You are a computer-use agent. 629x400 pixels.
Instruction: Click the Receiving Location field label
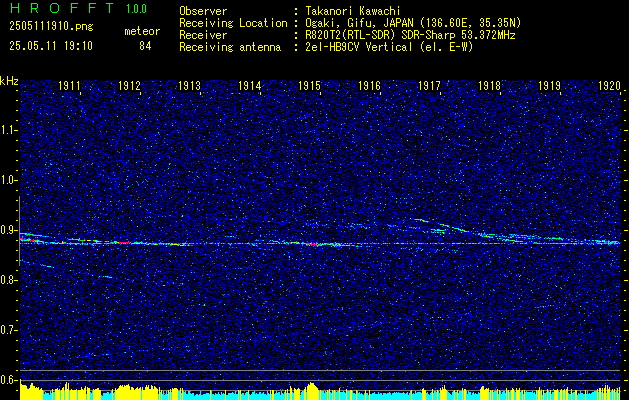click(233, 23)
